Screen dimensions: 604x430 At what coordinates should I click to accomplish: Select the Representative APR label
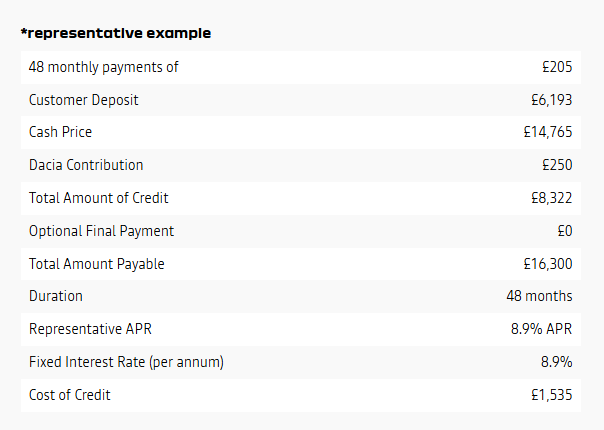pyautogui.click(x=90, y=329)
